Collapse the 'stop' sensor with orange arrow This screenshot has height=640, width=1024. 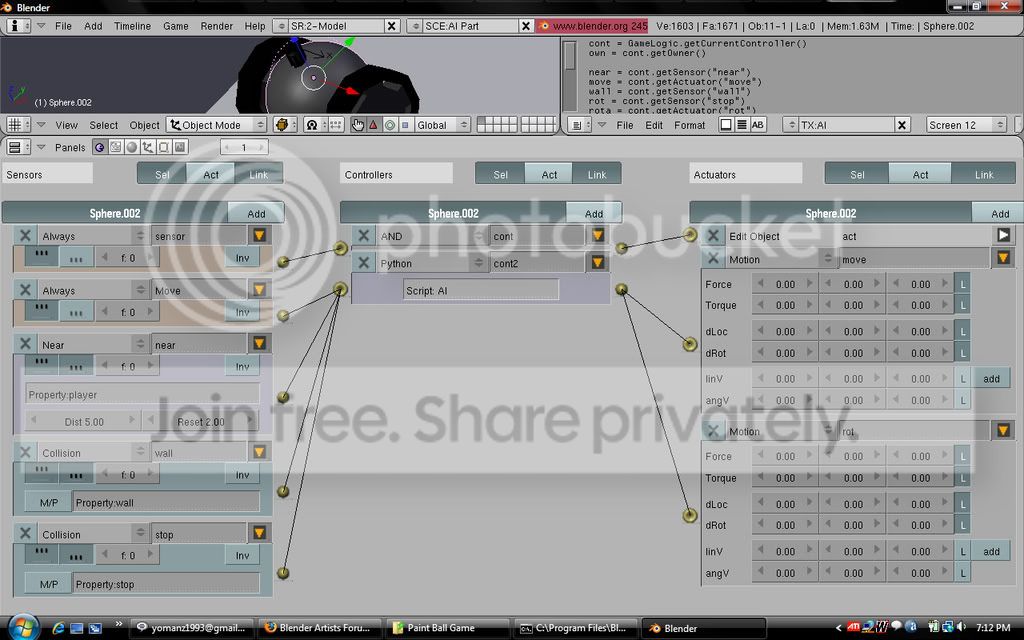259,533
